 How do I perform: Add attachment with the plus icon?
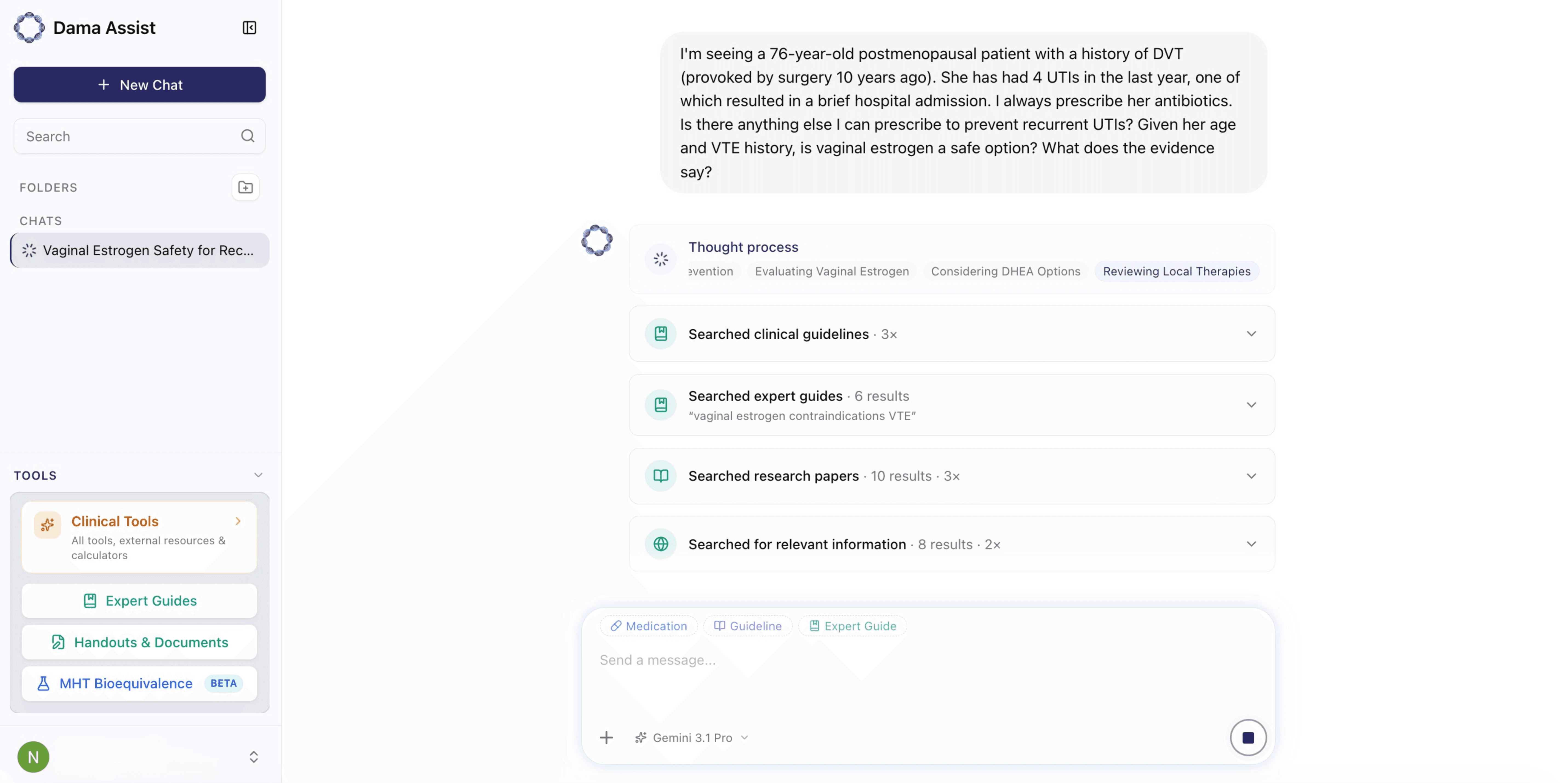click(x=606, y=738)
